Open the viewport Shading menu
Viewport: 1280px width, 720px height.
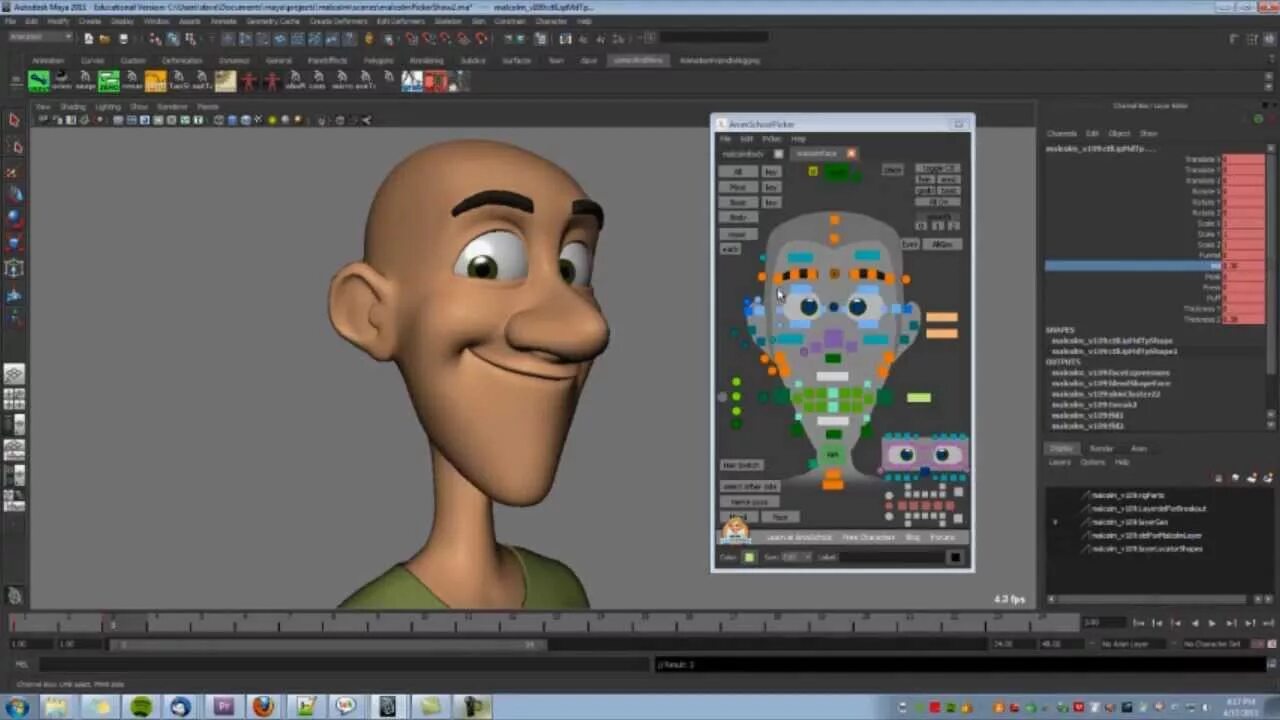[x=73, y=107]
